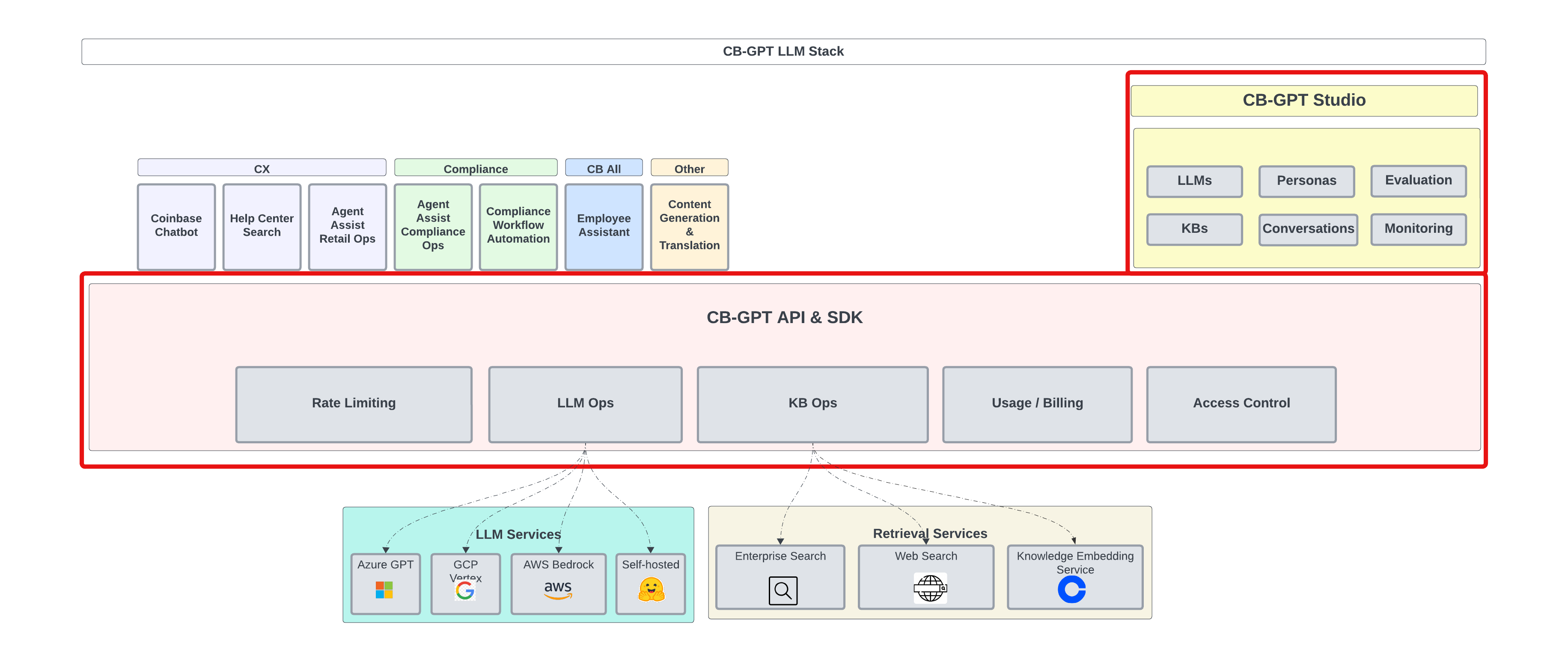Click the globe icon under Web Search
The width and height of the screenshot is (1568, 662).
click(929, 588)
